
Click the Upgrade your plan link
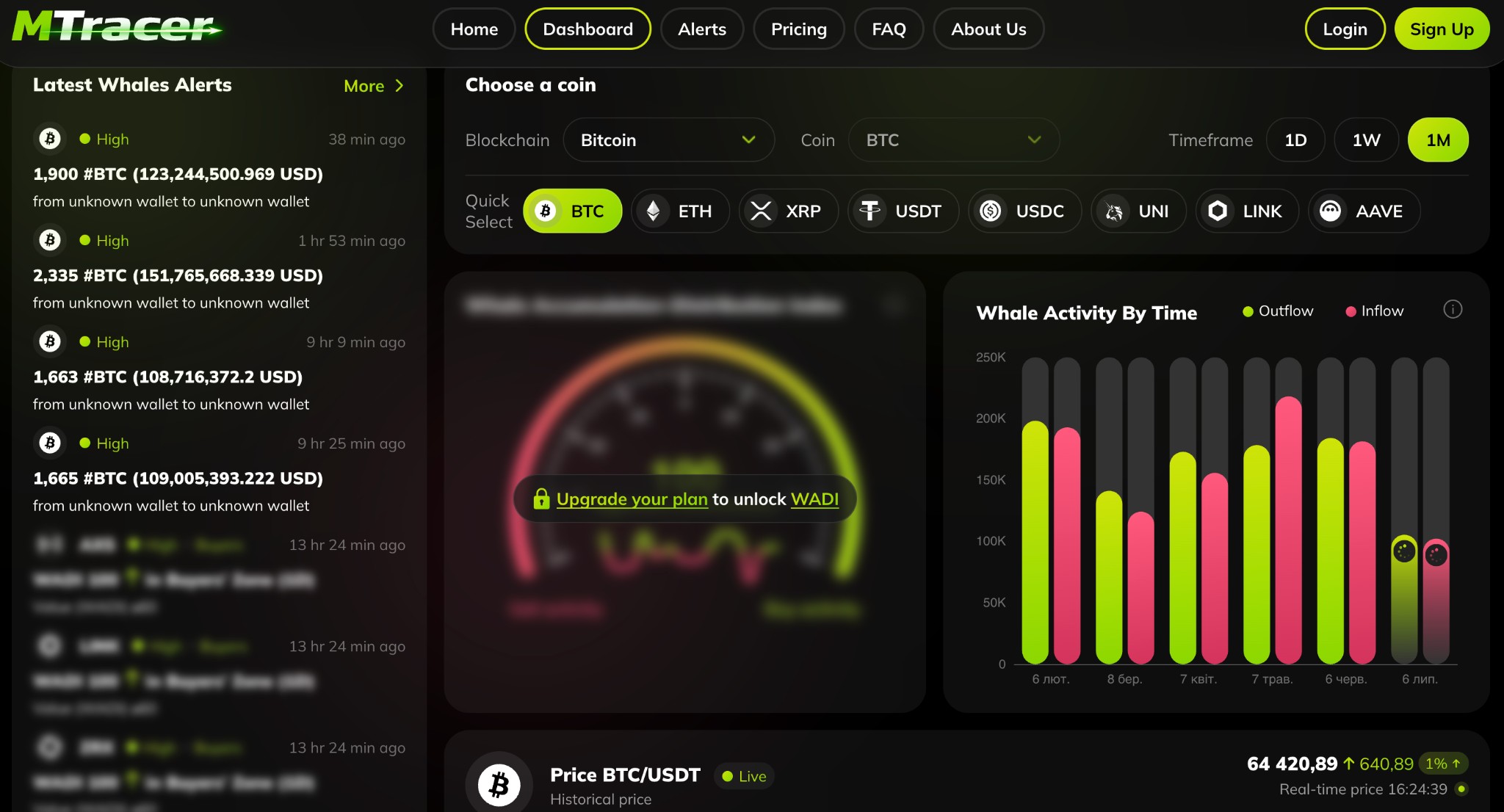tap(632, 499)
